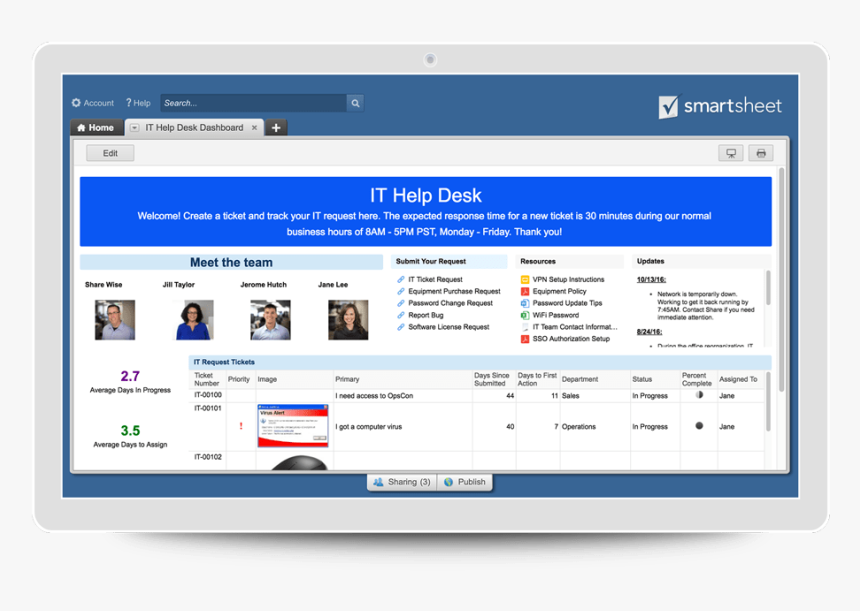This screenshot has width=860, height=611.
Task: Open IT Ticket Request link
Action: click(x=435, y=279)
